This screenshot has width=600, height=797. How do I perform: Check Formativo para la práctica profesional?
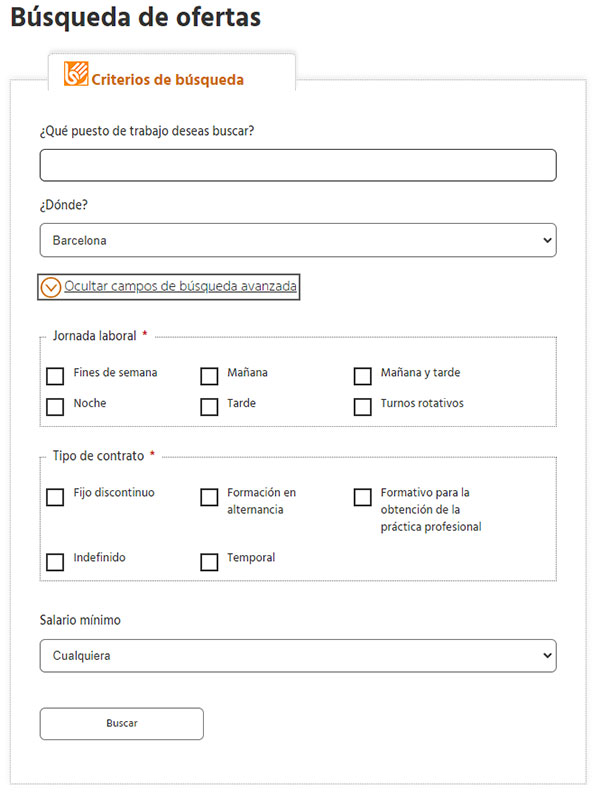coord(363,497)
